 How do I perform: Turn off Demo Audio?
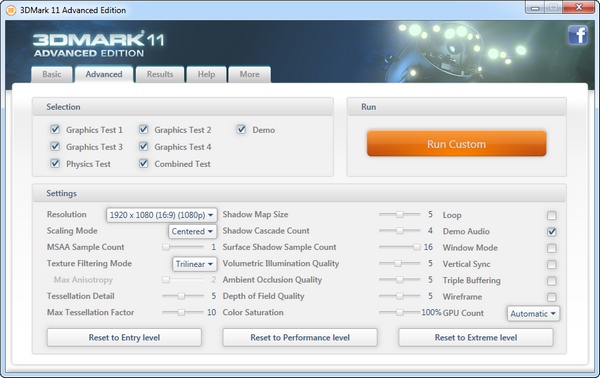[551, 232]
